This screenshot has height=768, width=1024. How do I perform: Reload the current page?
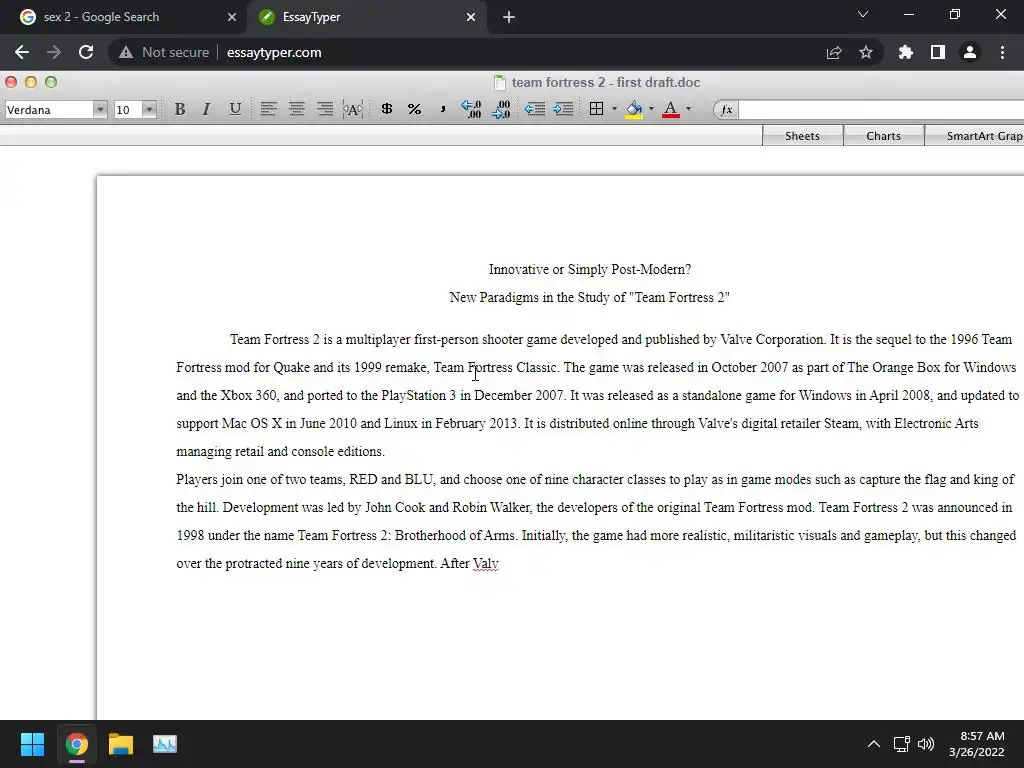tap(86, 52)
